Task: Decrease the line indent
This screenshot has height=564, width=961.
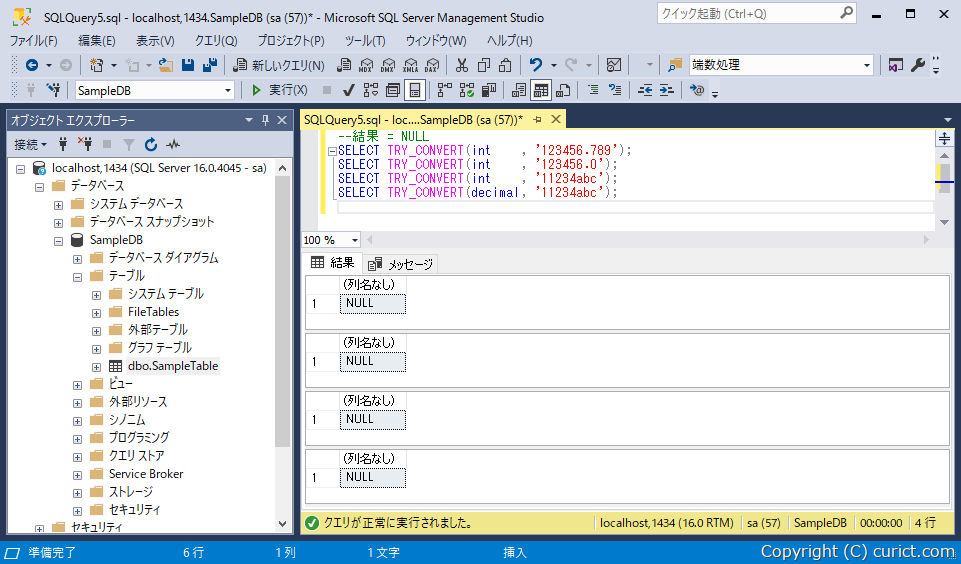Action: (x=645, y=91)
